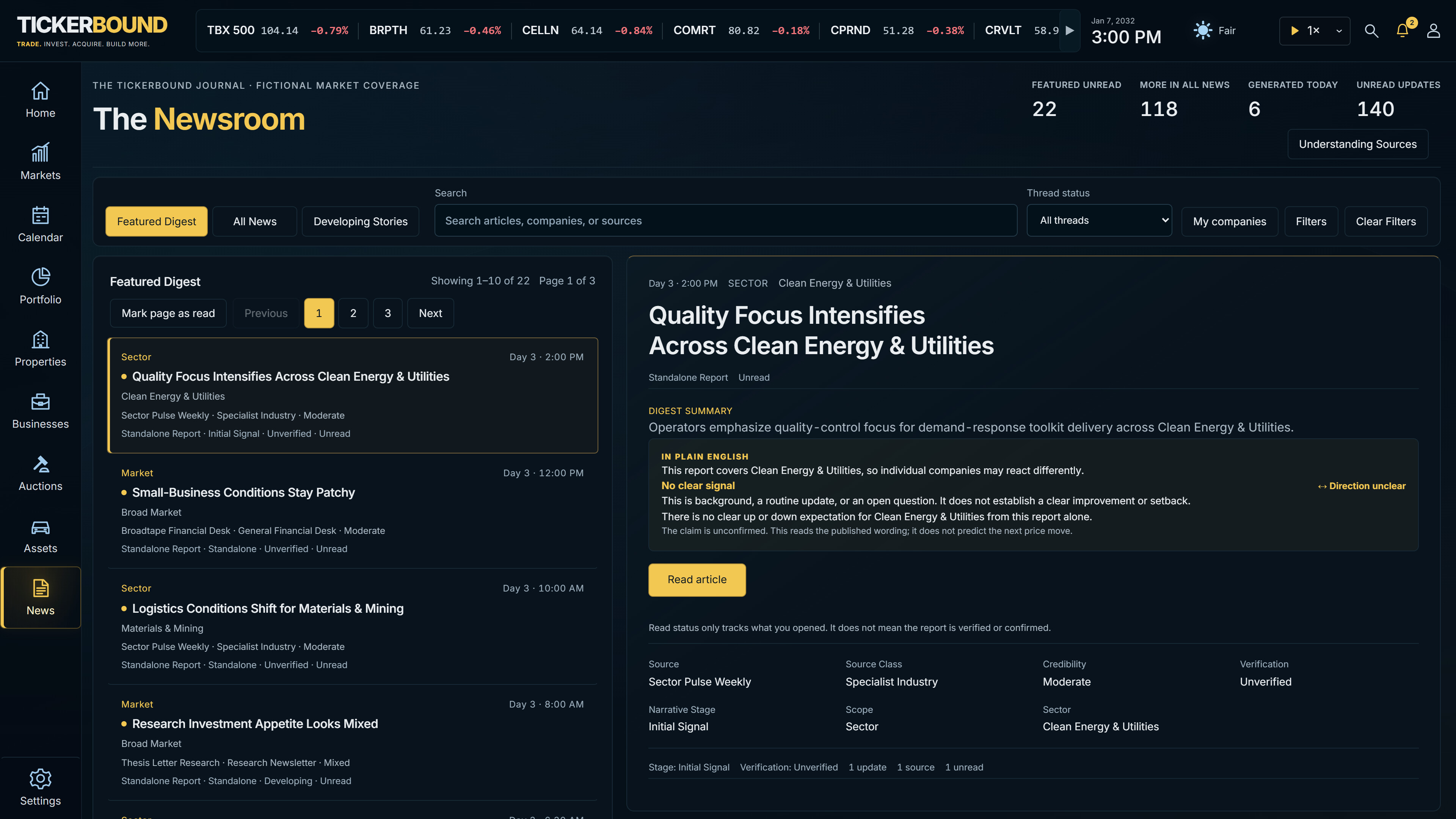This screenshot has width=1456, height=819.
Task: Open the user profile icon
Action: pyautogui.click(x=1433, y=30)
